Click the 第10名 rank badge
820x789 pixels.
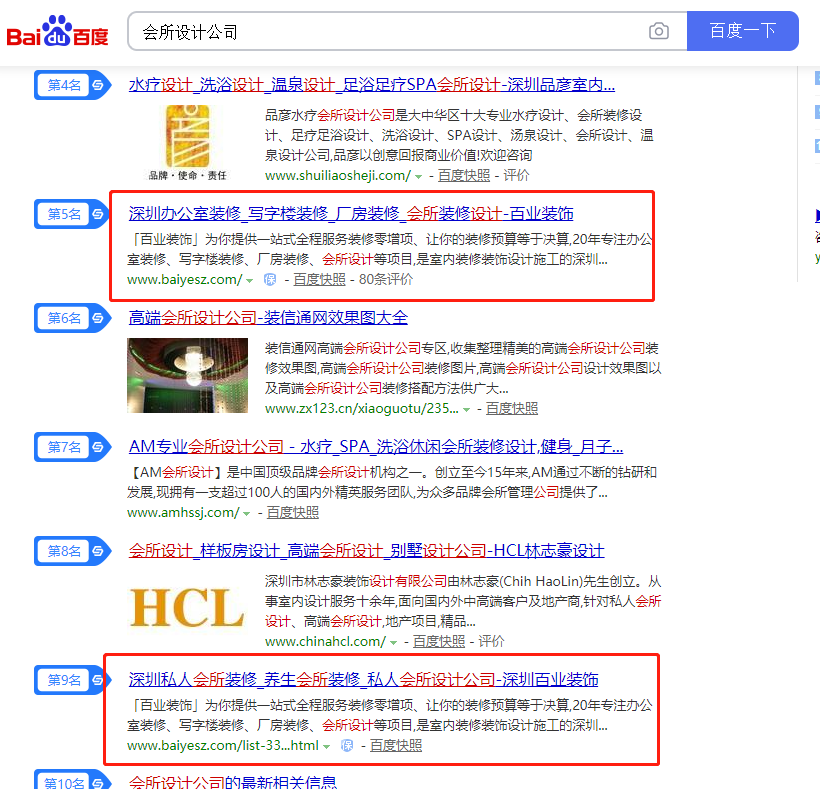(x=73, y=781)
